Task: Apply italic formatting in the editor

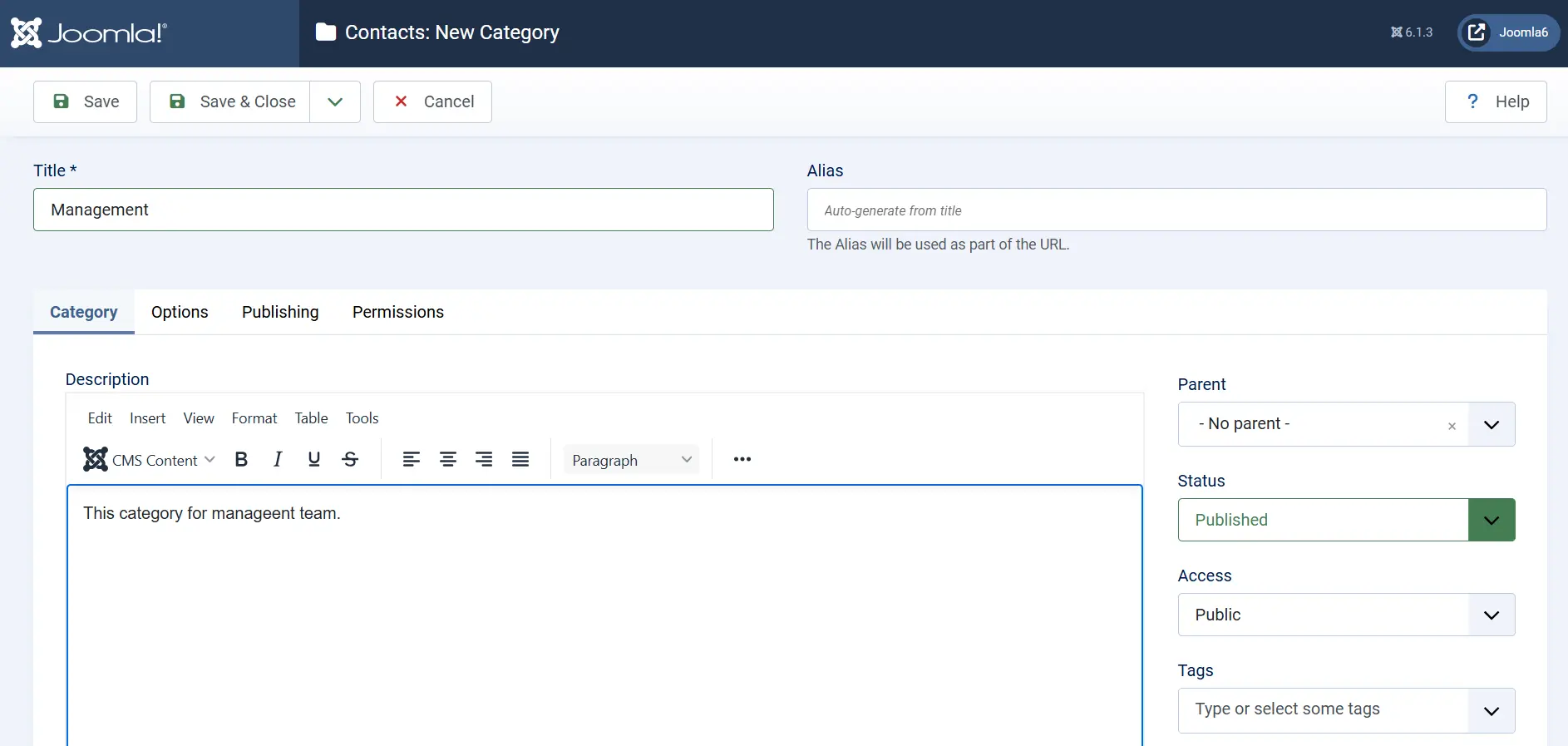Action: tap(278, 459)
